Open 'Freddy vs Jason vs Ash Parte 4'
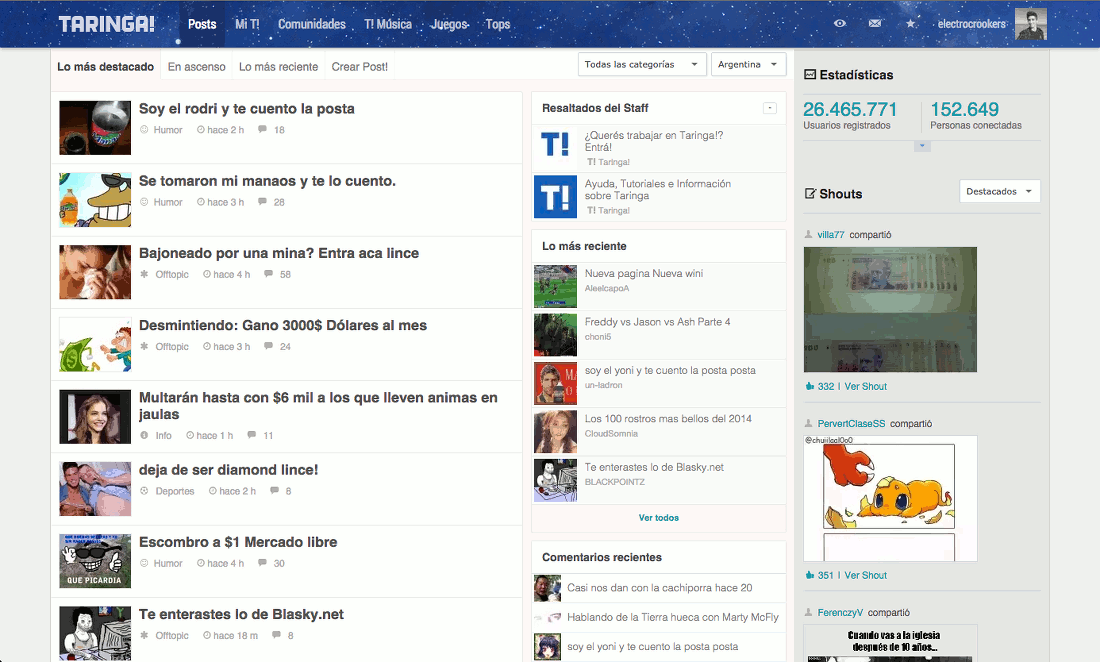 [657, 322]
